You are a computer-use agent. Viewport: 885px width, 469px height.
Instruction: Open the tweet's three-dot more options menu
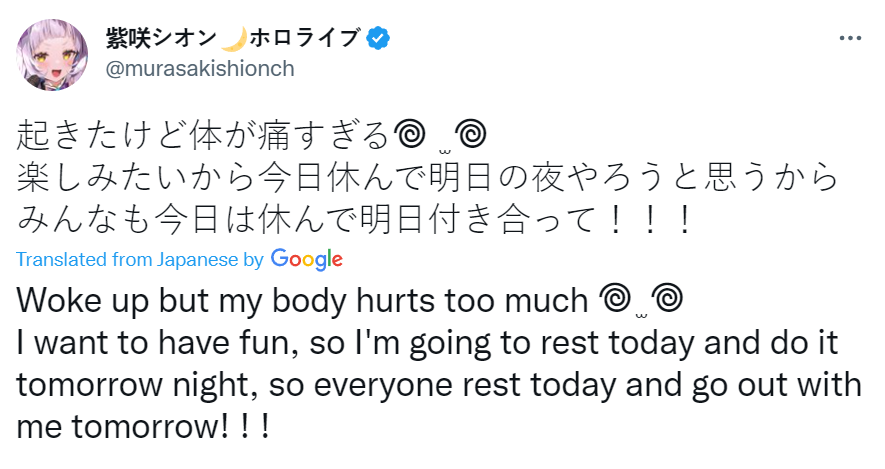coord(850,38)
